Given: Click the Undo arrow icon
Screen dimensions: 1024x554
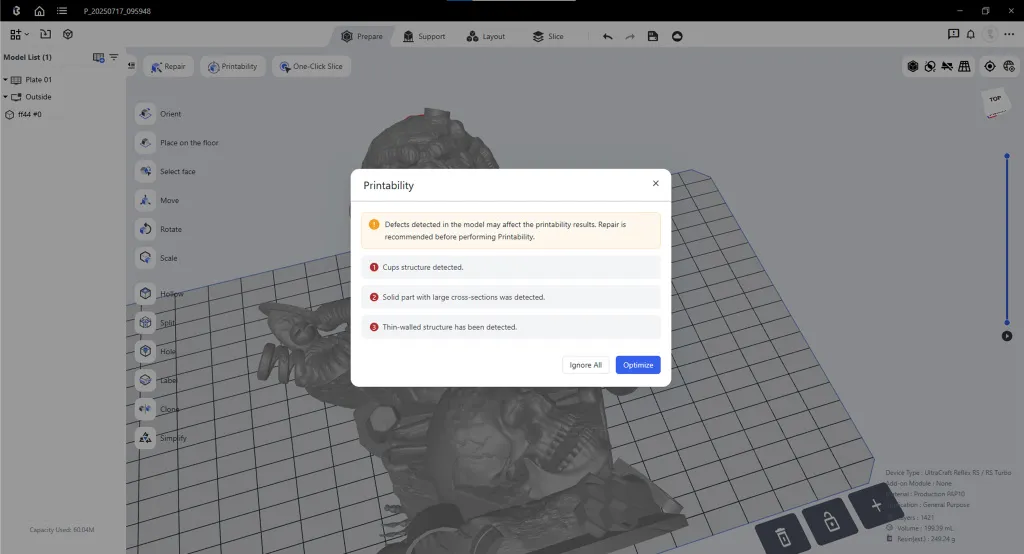Looking at the screenshot, I should [607, 36].
